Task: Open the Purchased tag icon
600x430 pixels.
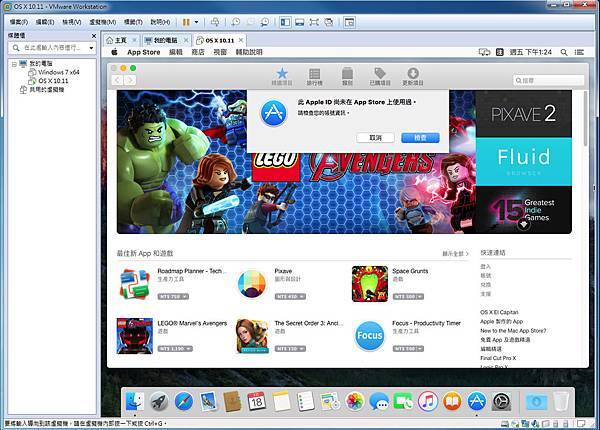Action: click(380, 77)
